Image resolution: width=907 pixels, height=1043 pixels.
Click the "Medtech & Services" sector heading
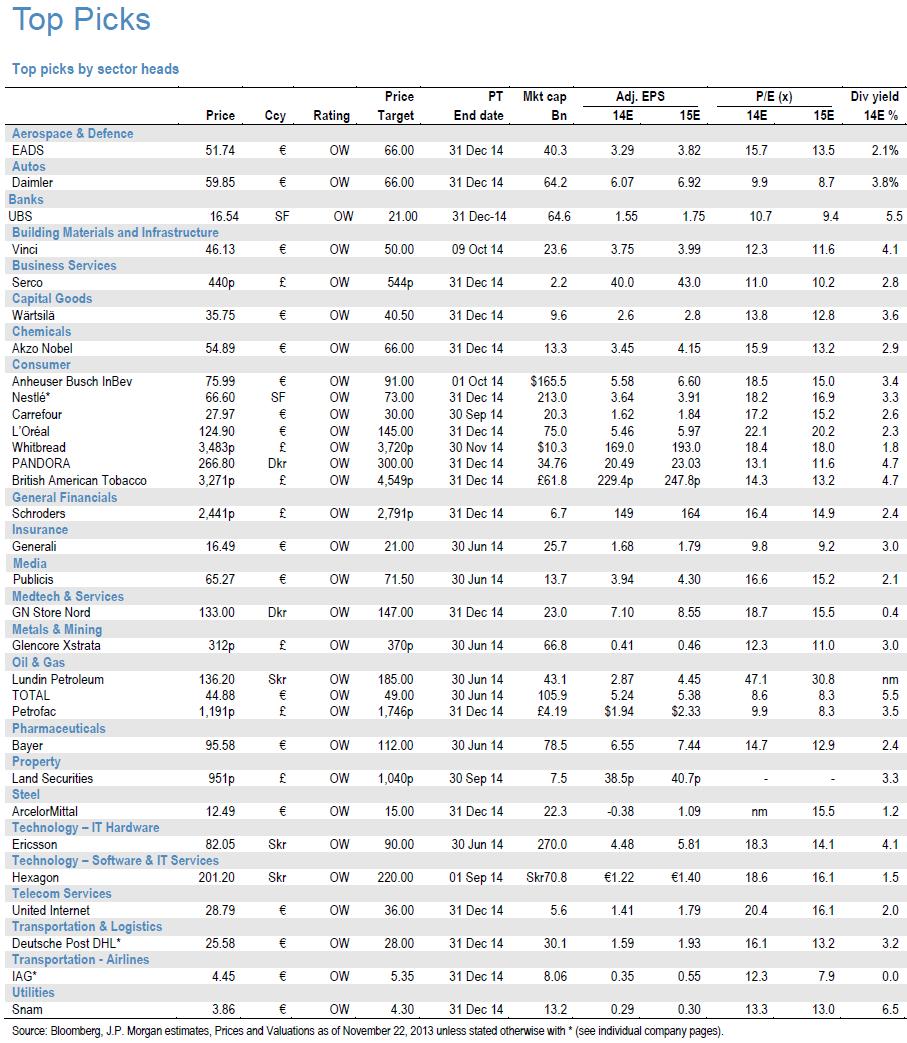tap(68, 597)
